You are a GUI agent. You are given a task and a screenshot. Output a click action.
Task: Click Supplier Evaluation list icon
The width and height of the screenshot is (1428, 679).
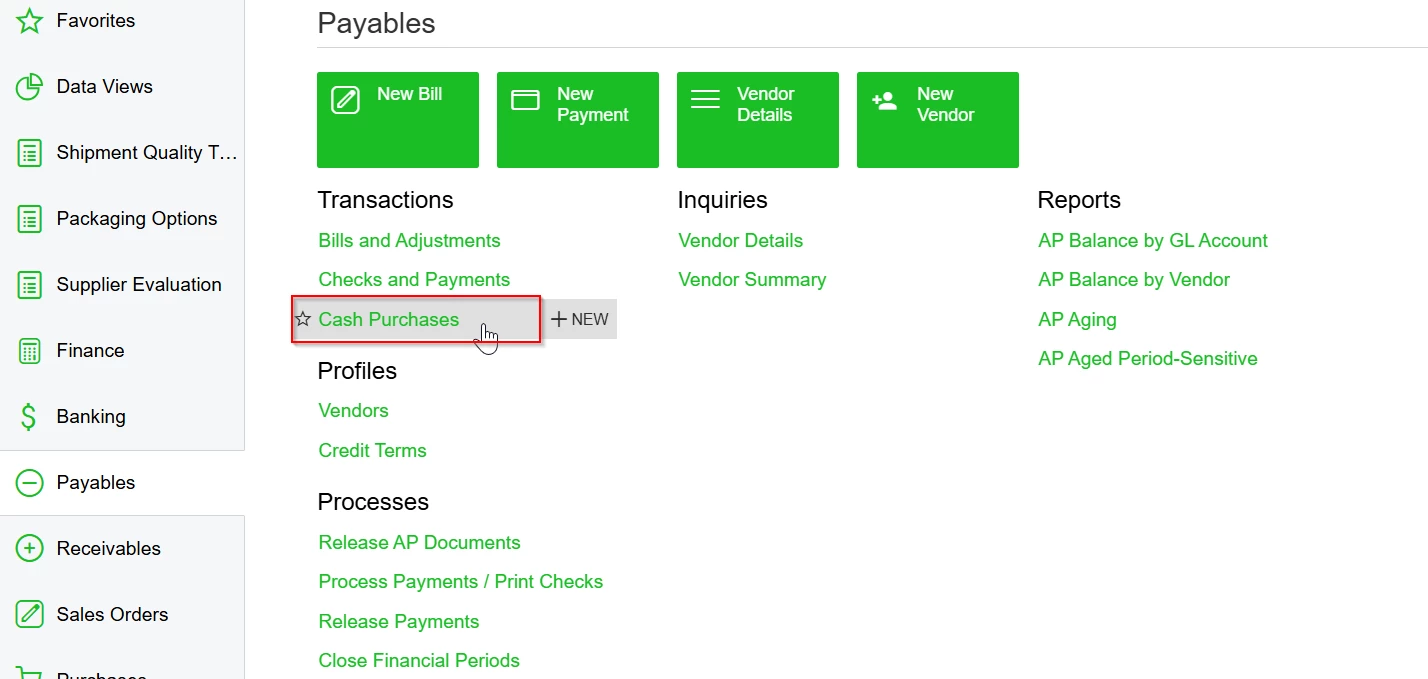tap(30, 285)
